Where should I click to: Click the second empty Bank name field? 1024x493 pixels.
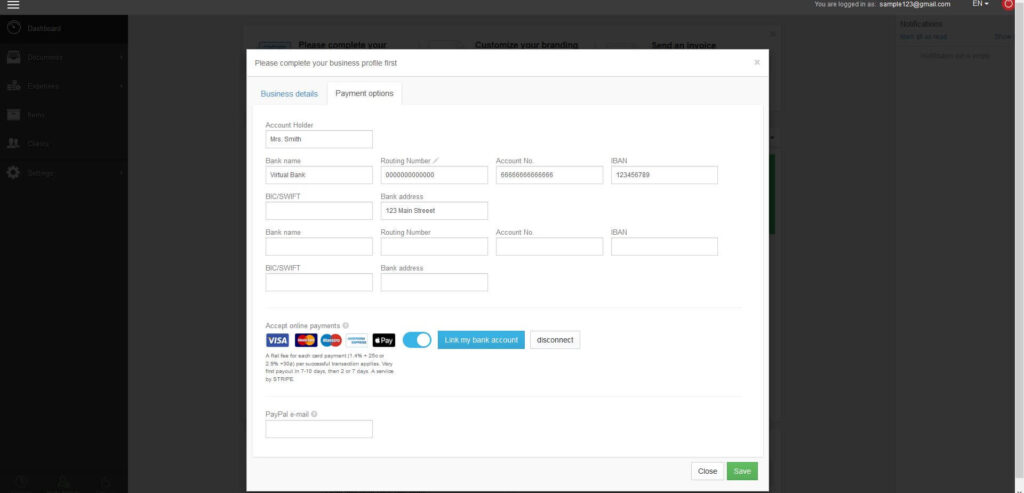coord(319,246)
